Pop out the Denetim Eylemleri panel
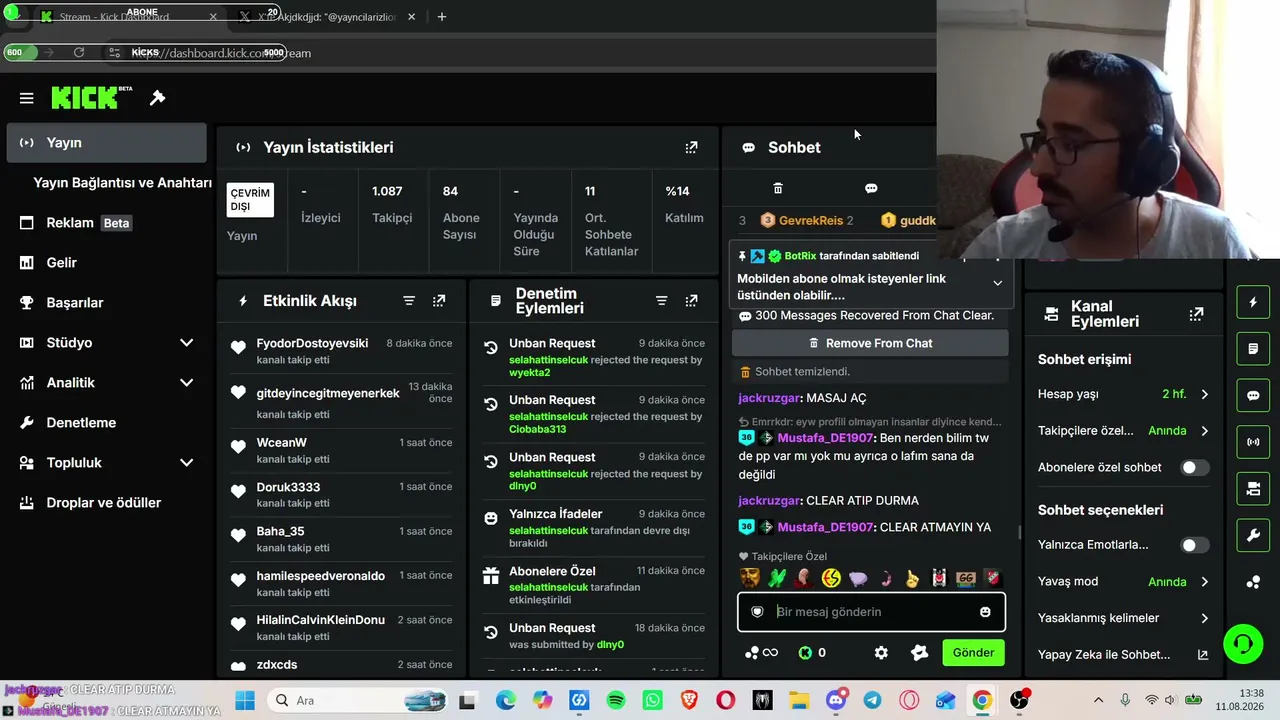This screenshot has height=720, width=1280. (x=691, y=301)
